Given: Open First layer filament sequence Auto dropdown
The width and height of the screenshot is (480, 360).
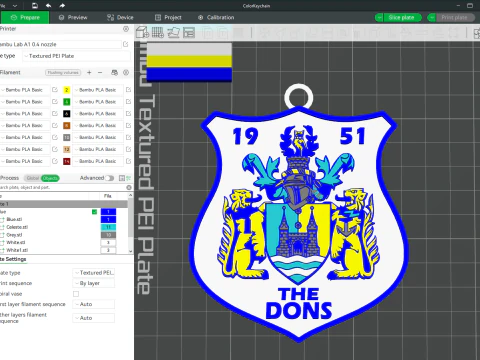Looking at the screenshot, I should tap(94, 304).
